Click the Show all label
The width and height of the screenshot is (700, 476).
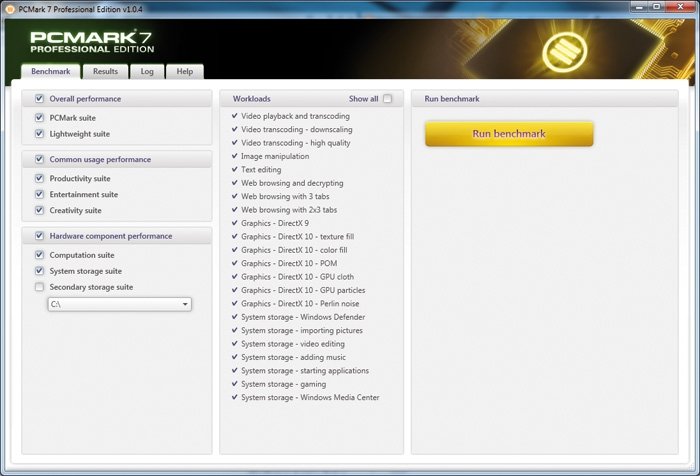363,99
